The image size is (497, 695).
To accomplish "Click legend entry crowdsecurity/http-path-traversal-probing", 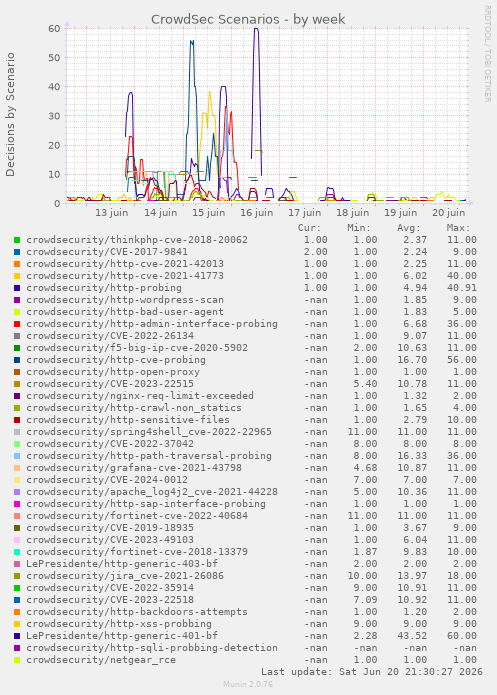I will click(149, 456).
